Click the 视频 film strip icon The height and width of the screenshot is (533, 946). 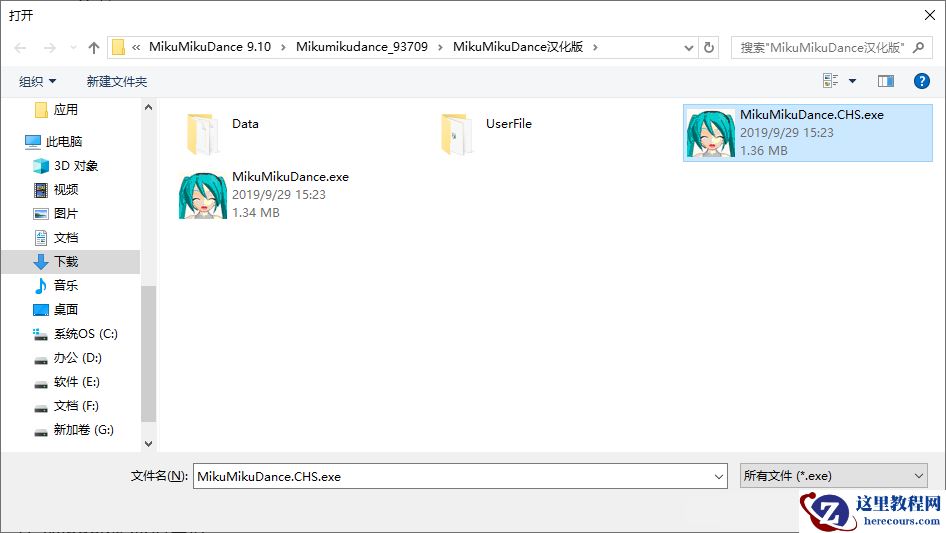click(40, 190)
